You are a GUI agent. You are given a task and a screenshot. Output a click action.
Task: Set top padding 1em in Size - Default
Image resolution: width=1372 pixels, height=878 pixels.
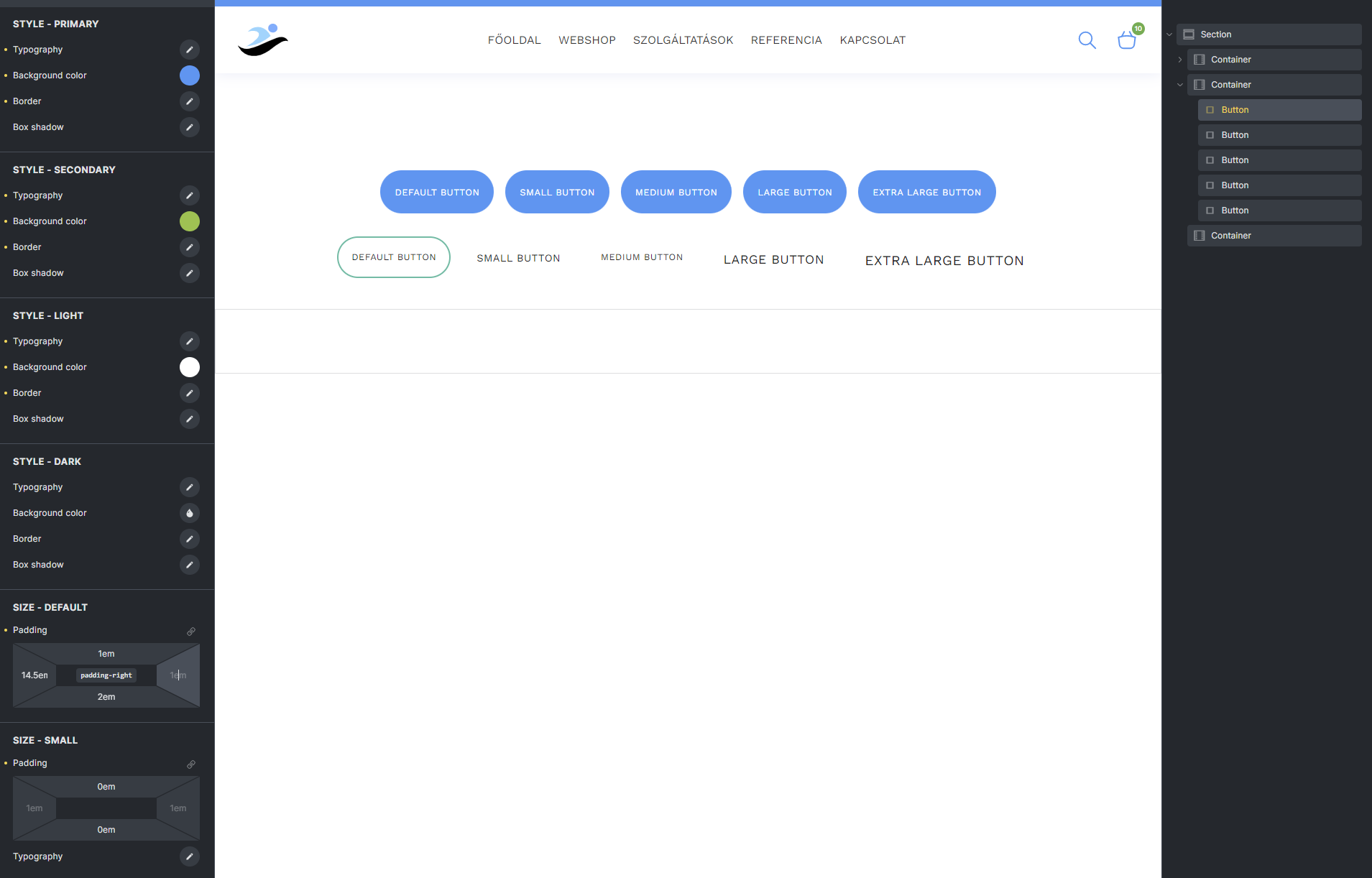106,654
